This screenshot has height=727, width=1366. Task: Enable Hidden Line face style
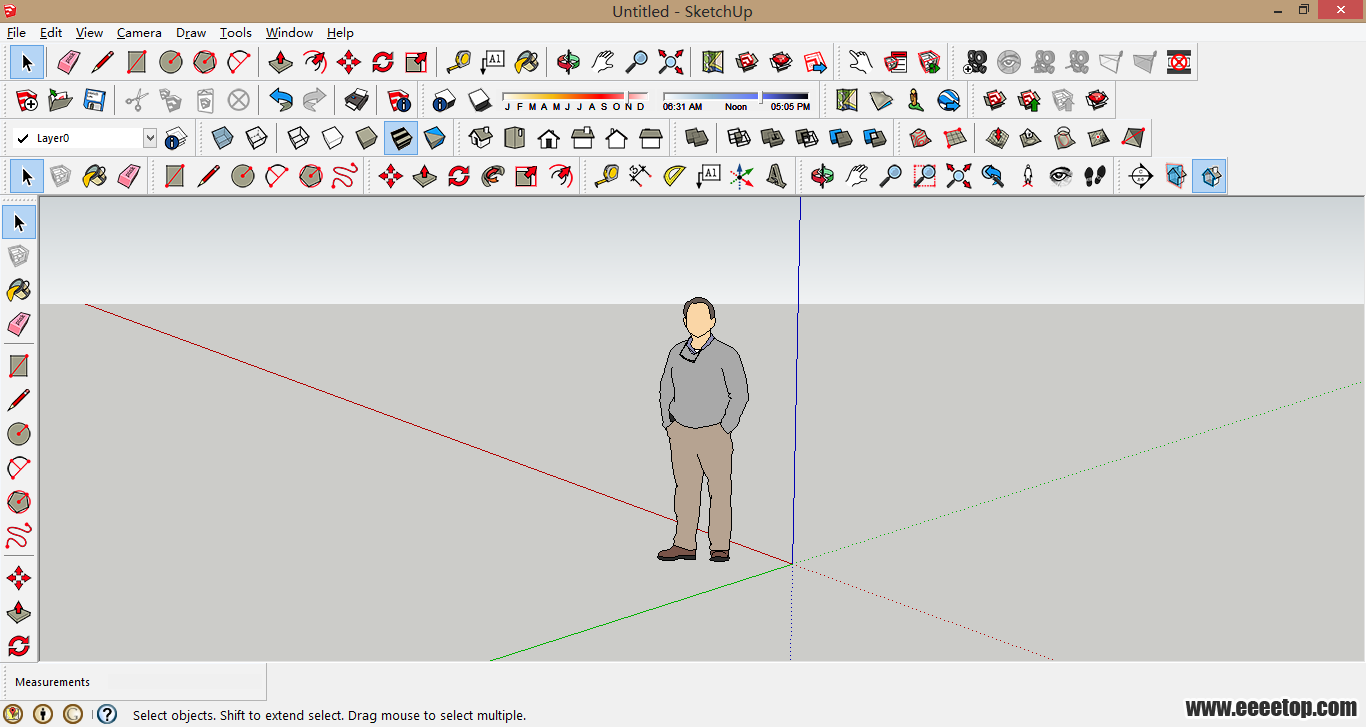pos(333,137)
